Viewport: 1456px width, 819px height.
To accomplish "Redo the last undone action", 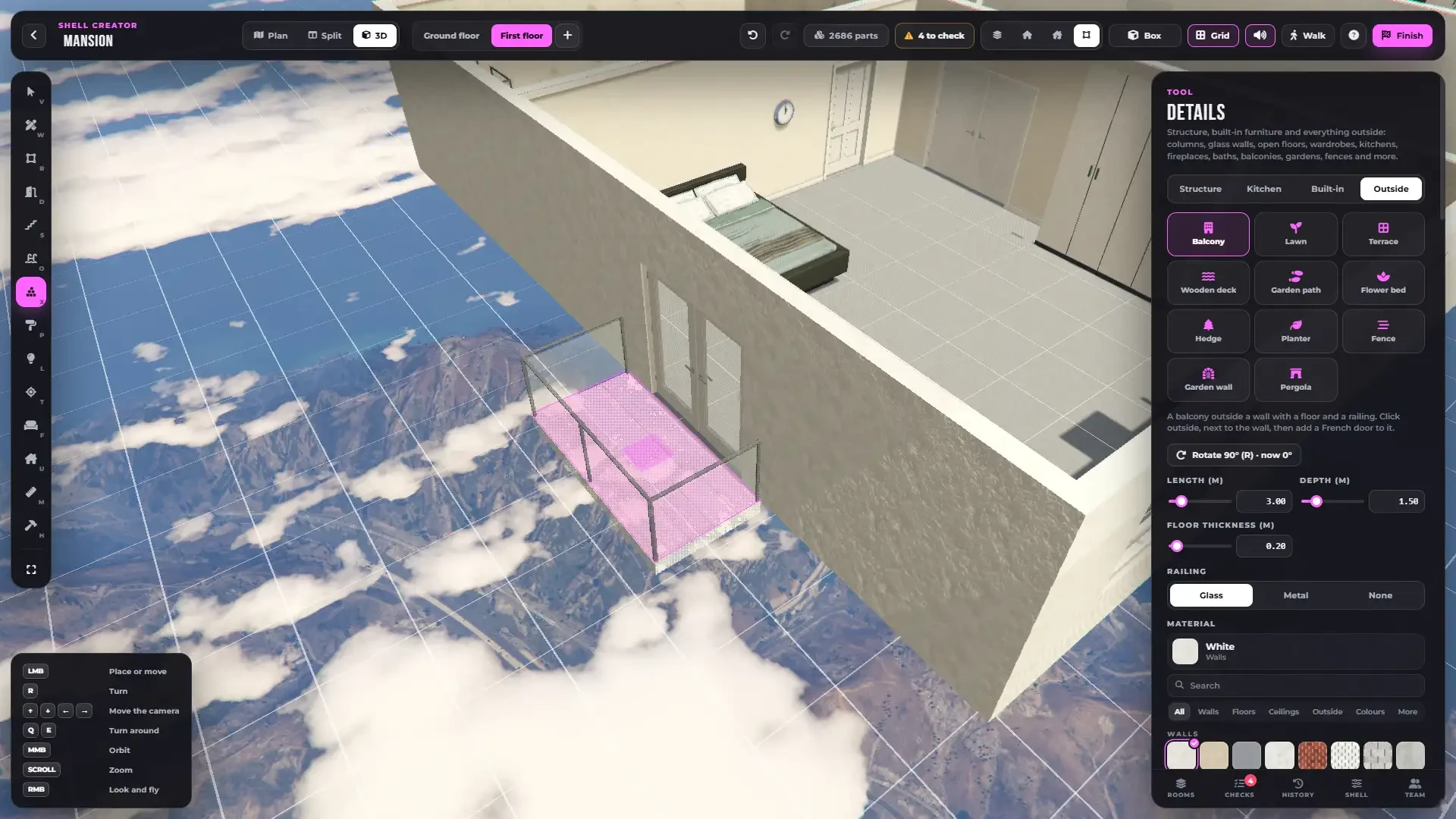I will click(x=785, y=36).
